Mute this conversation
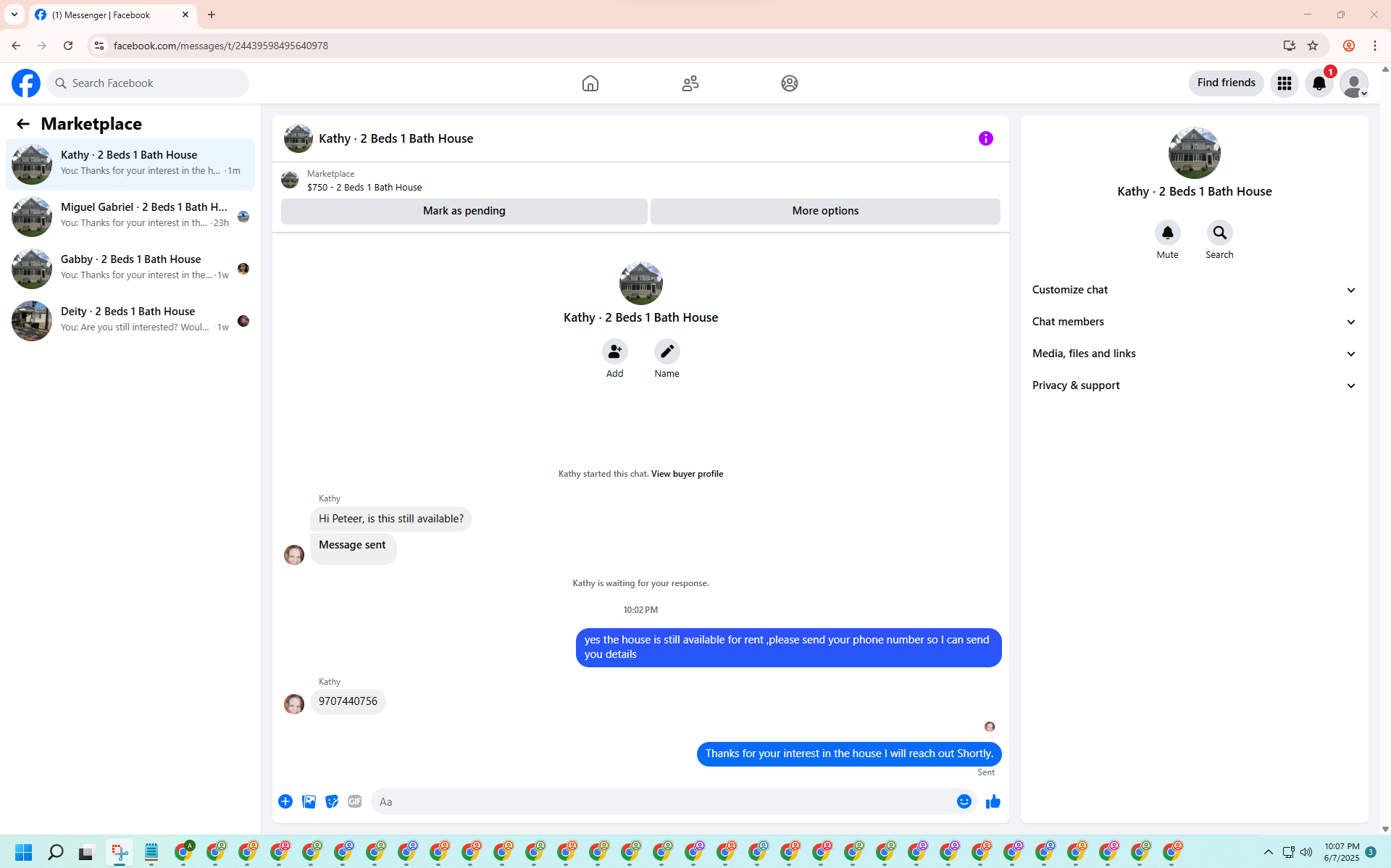 click(1167, 233)
